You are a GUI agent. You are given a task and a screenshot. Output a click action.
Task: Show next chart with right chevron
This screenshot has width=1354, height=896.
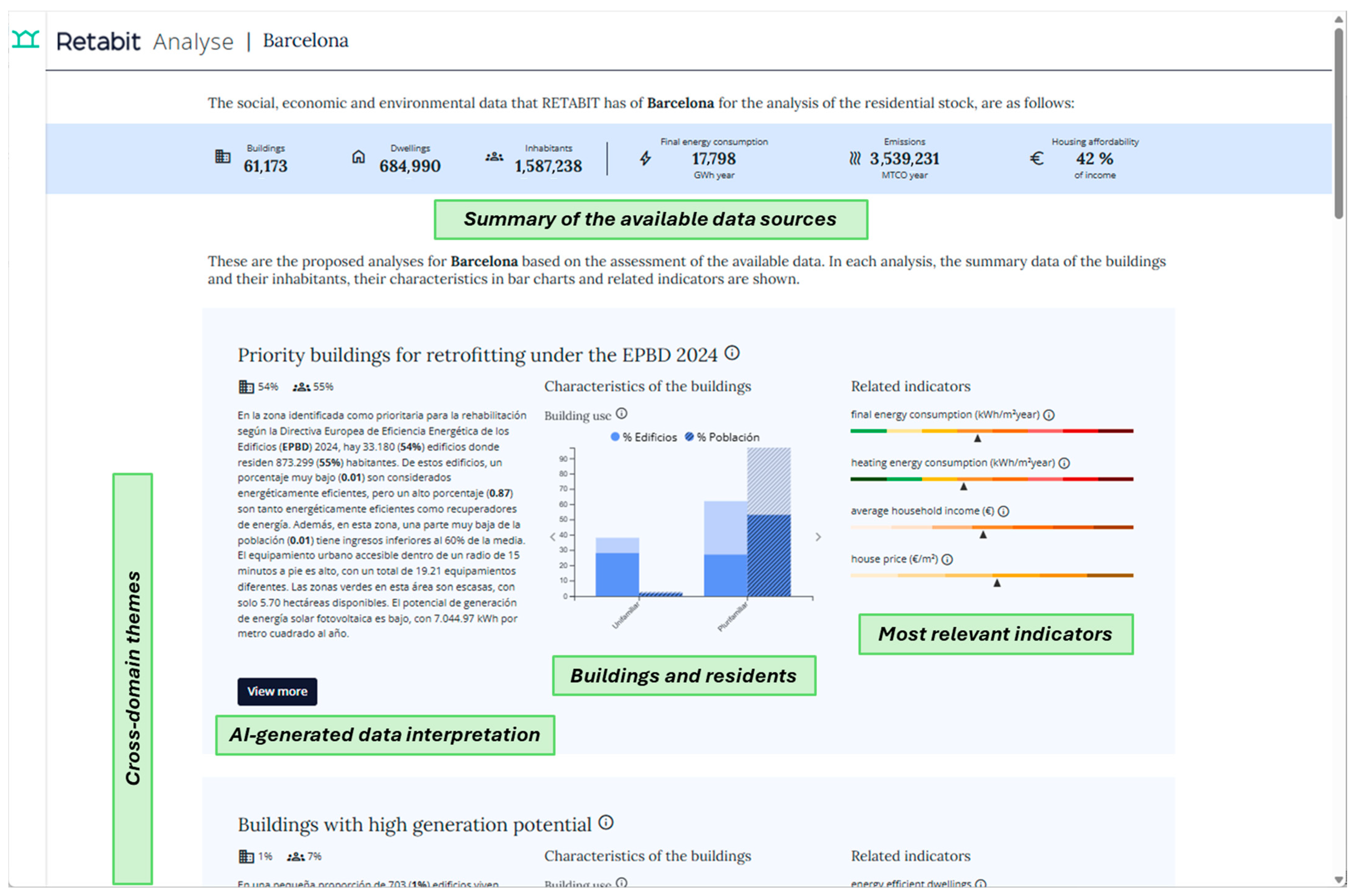click(x=819, y=537)
